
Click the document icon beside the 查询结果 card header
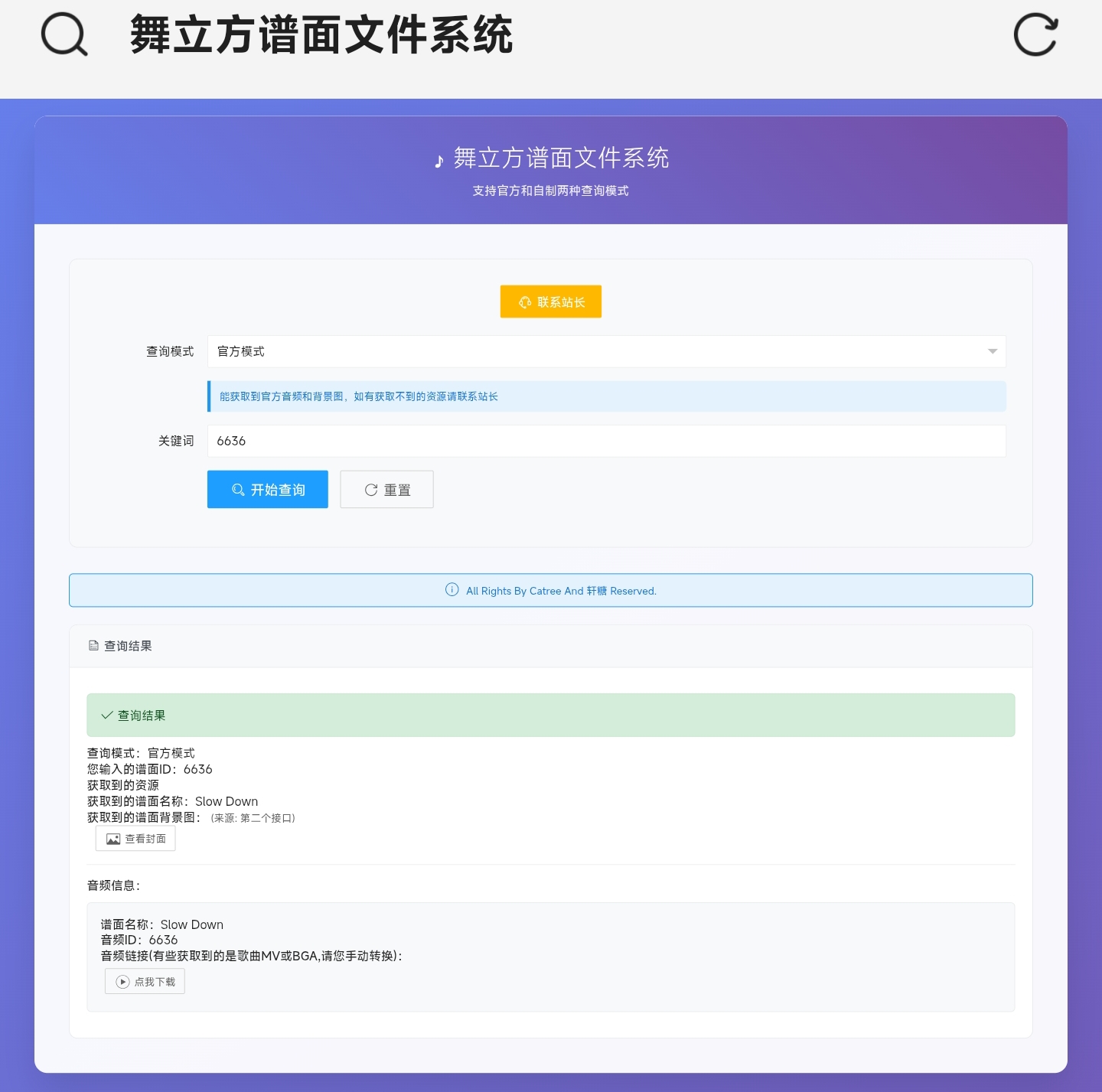click(x=93, y=646)
